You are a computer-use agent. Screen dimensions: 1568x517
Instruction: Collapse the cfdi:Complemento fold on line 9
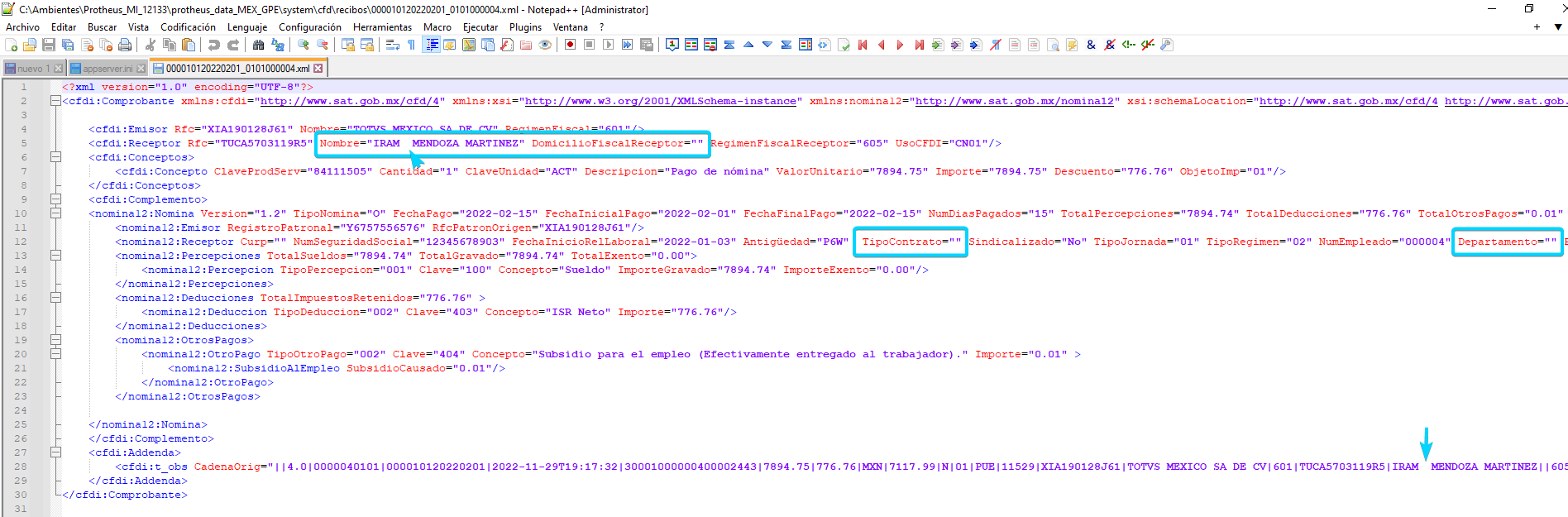[55, 199]
